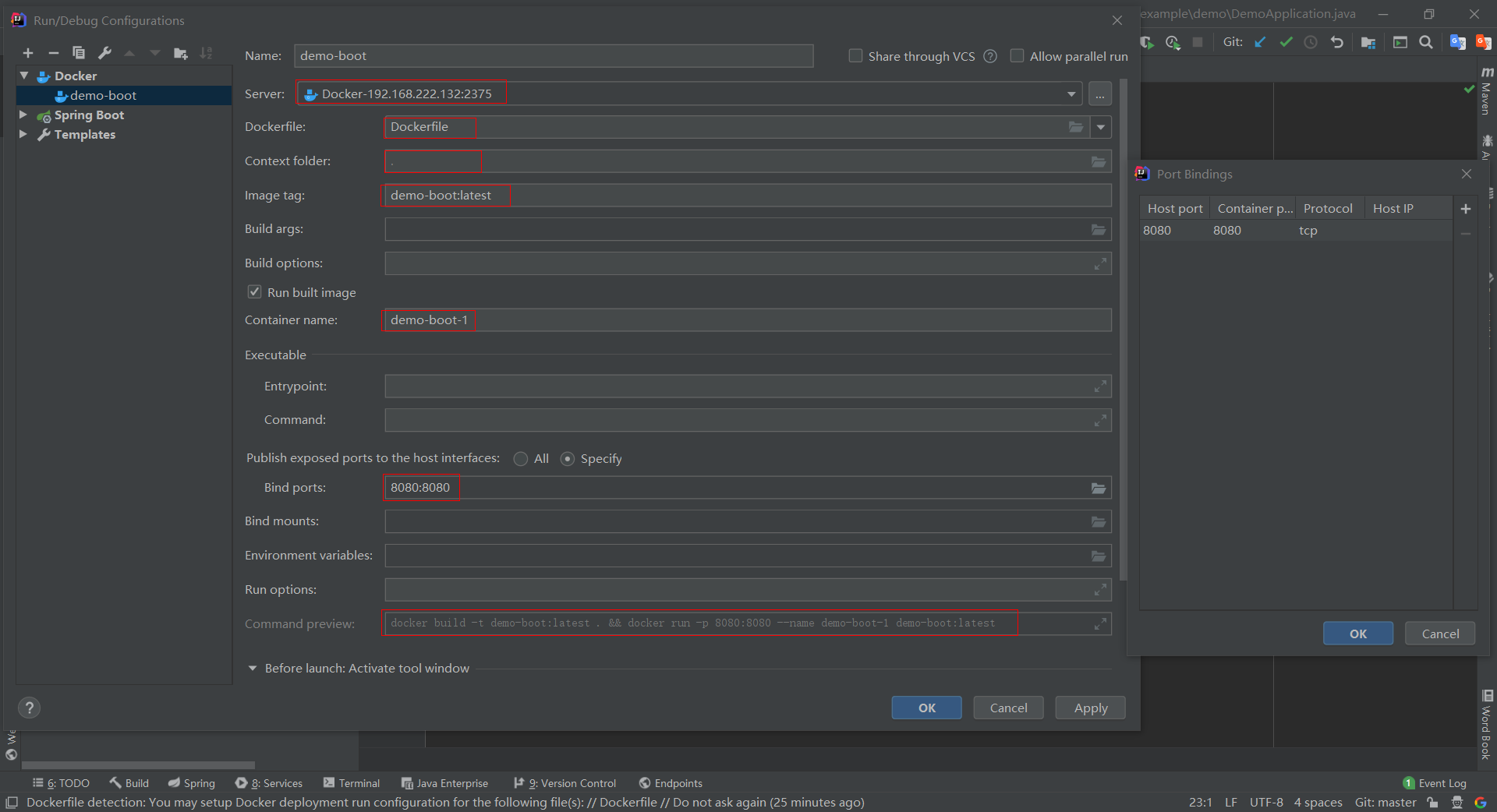Image resolution: width=1497 pixels, height=812 pixels.
Task: Click OK in Run/Debug Configurations dialog
Action: pyautogui.click(x=926, y=708)
